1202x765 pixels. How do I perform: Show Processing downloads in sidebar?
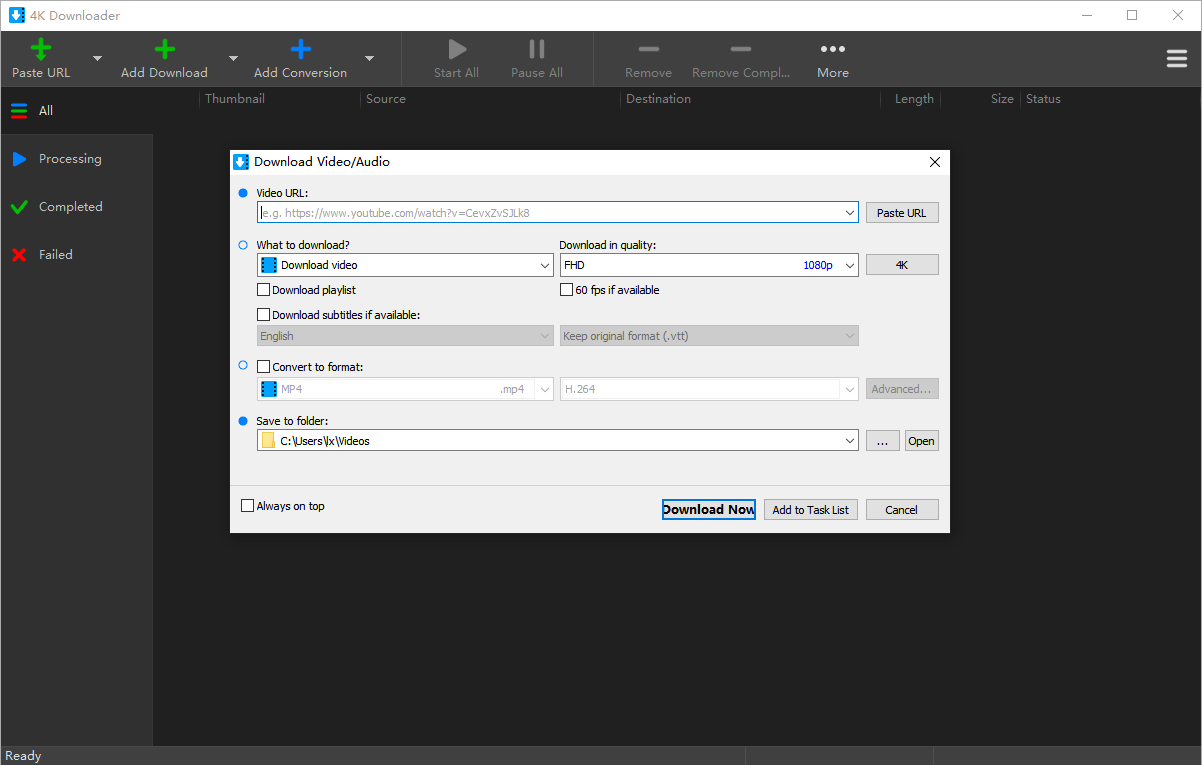(77, 159)
